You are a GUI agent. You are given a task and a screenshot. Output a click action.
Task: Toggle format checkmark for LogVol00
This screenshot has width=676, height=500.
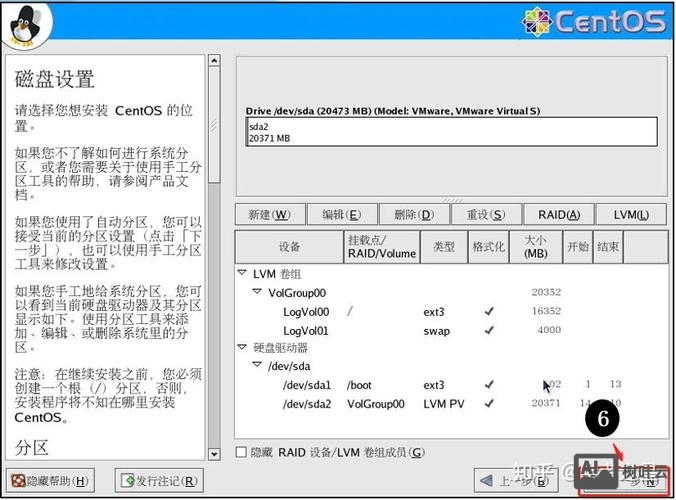click(x=489, y=311)
